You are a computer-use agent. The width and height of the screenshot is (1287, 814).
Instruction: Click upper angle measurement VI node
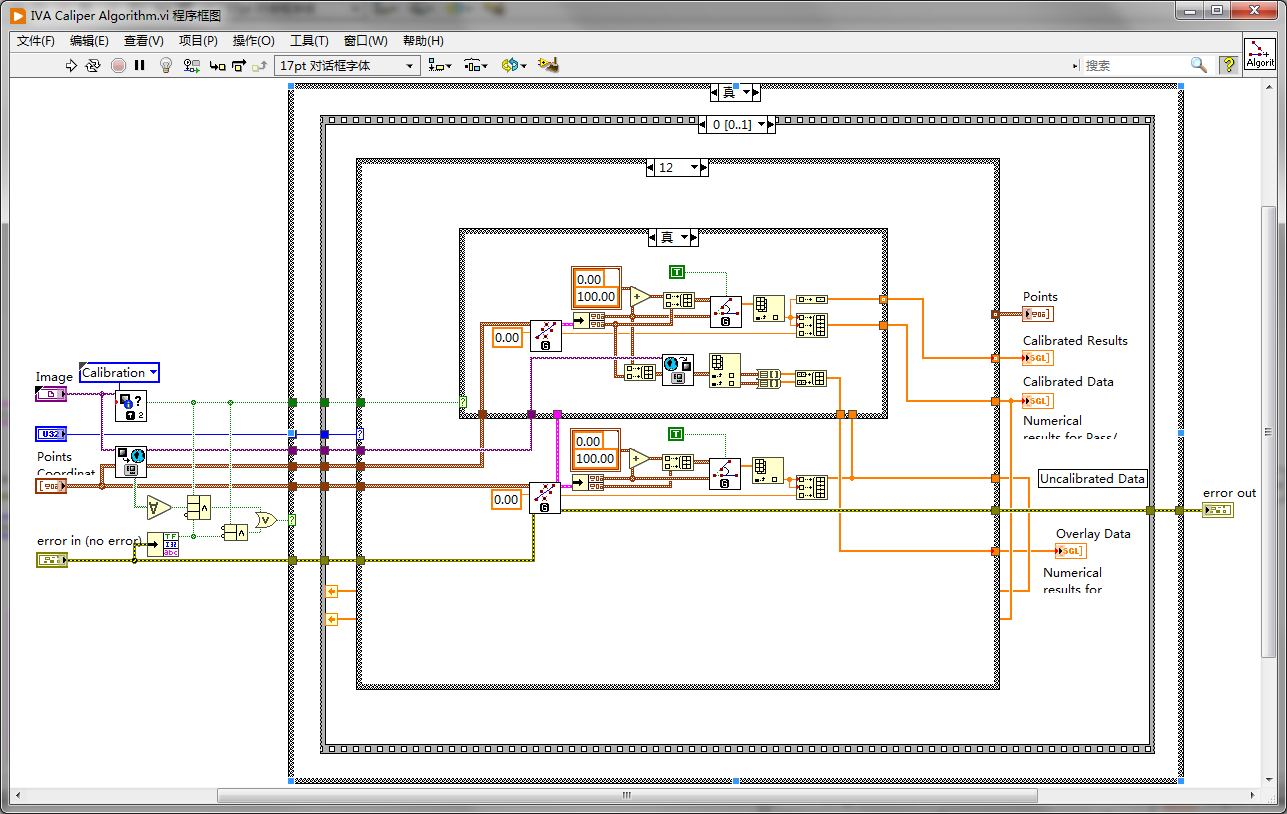point(726,312)
